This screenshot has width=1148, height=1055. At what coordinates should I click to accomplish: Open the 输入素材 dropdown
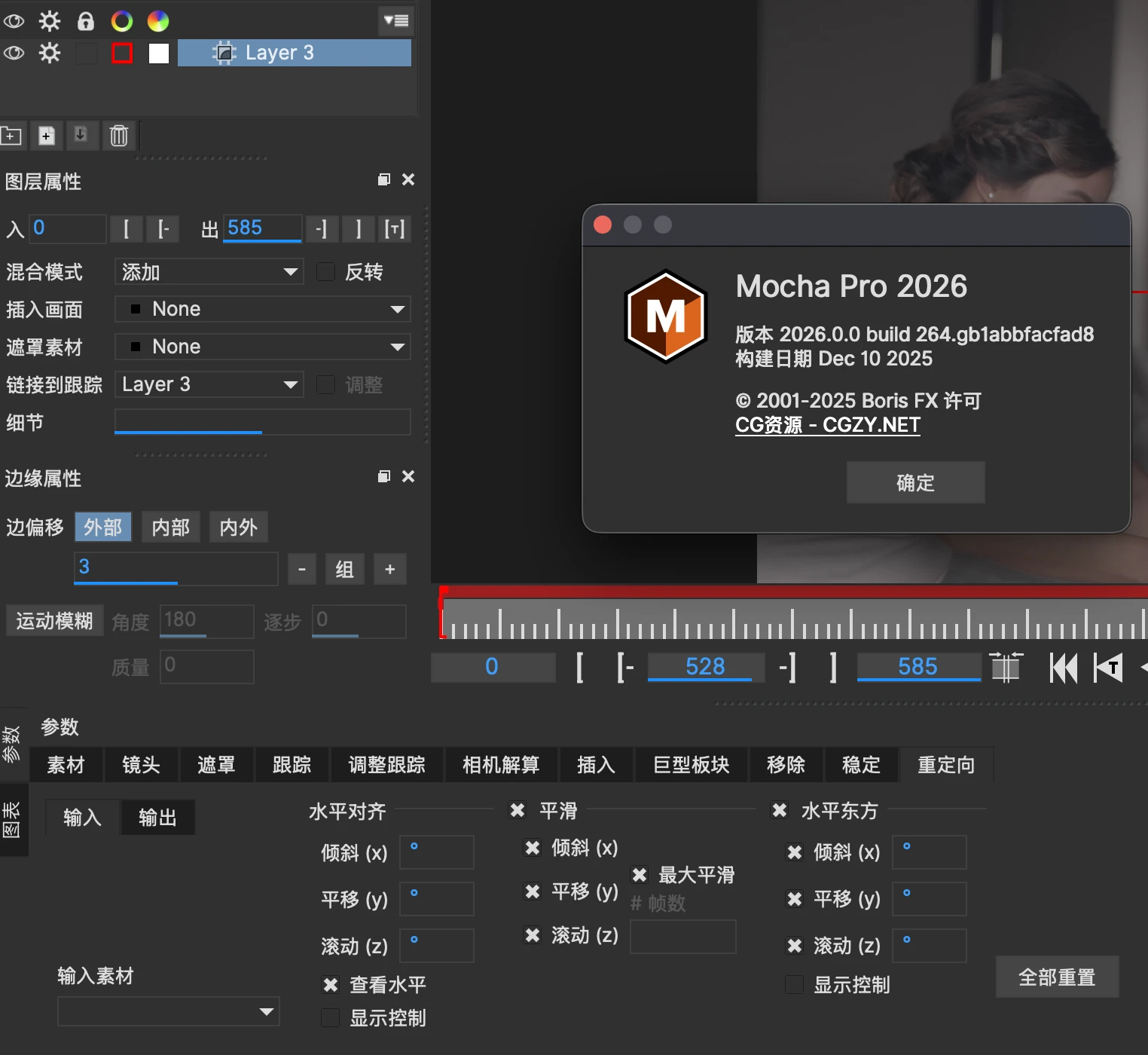(x=168, y=1011)
